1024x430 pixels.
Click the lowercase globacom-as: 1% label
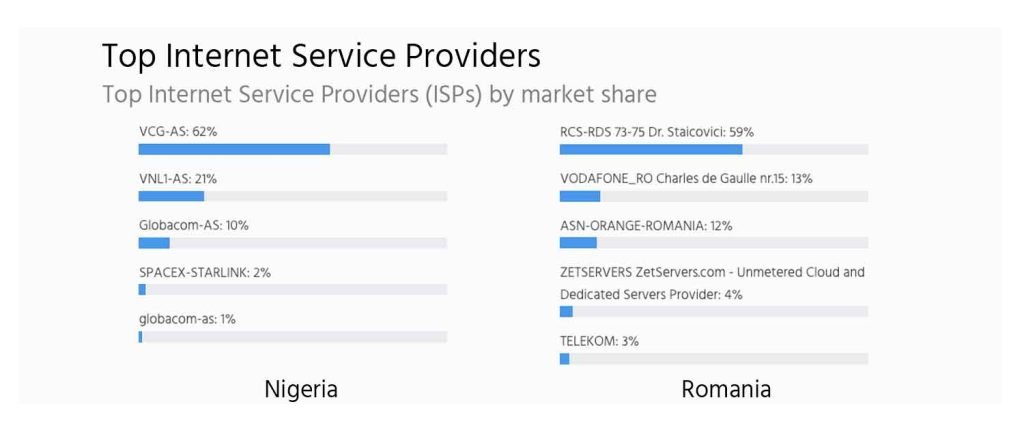[187, 319]
